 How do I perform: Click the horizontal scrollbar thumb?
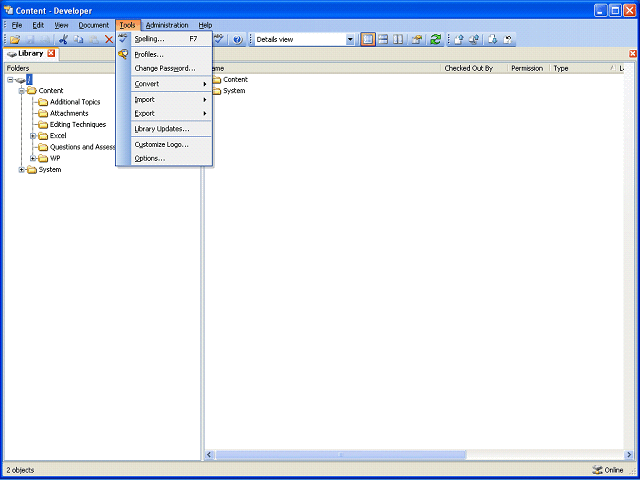[x=341, y=455]
